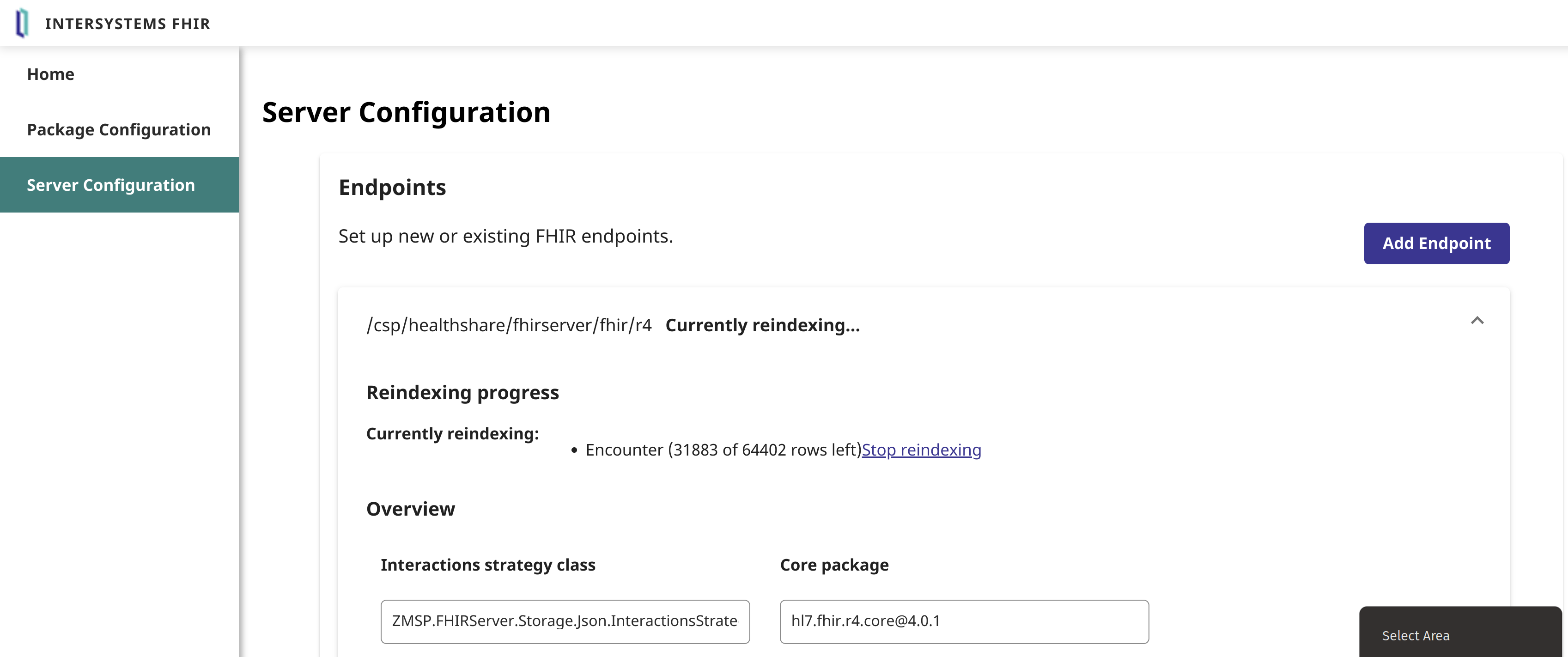Click the Interactions strategy class label
The image size is (1568, 657).
click(x=487, y=565)
